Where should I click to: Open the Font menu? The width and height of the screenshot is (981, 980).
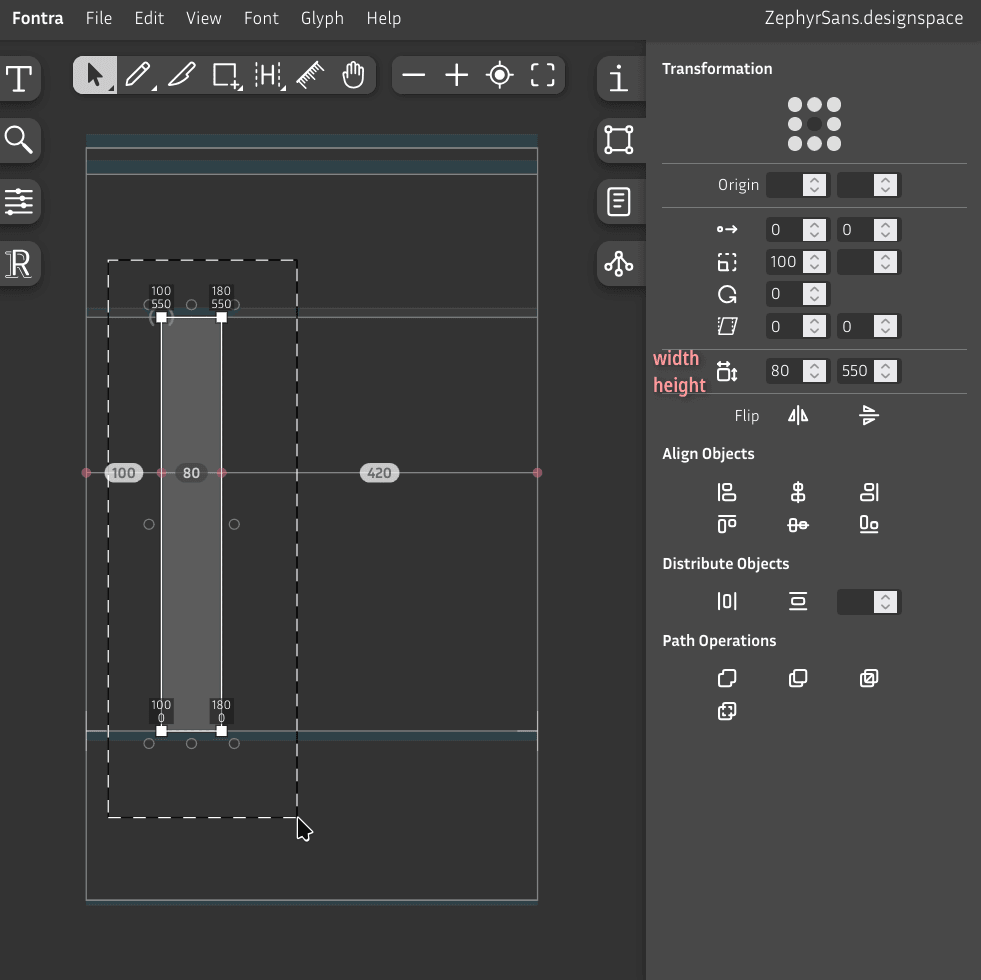pyautogui.click(x=261, y=17)
